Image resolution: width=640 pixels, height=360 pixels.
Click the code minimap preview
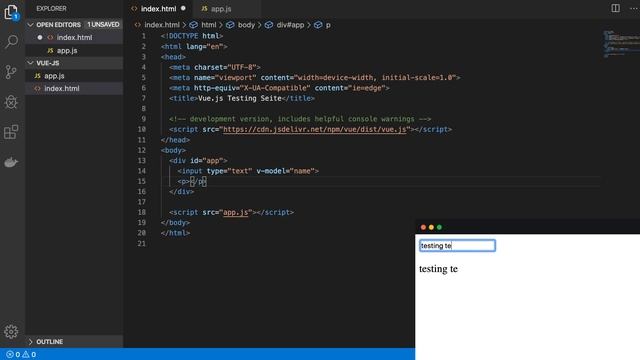point(621,43)
